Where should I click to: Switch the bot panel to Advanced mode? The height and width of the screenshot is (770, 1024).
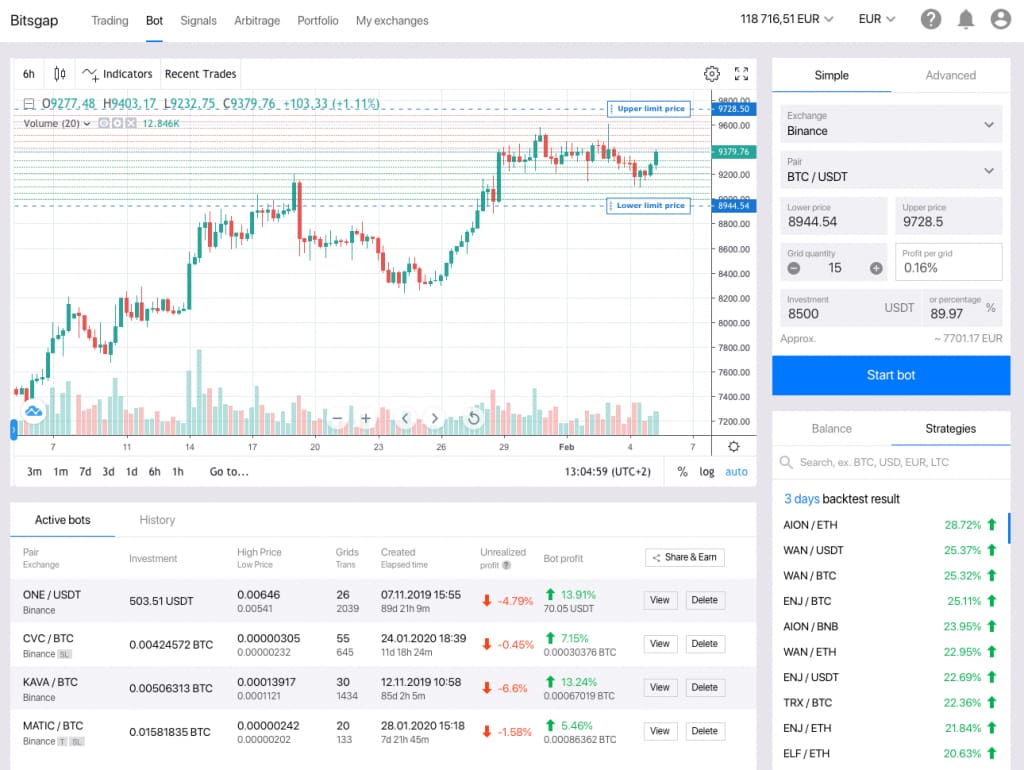[949, 75]
